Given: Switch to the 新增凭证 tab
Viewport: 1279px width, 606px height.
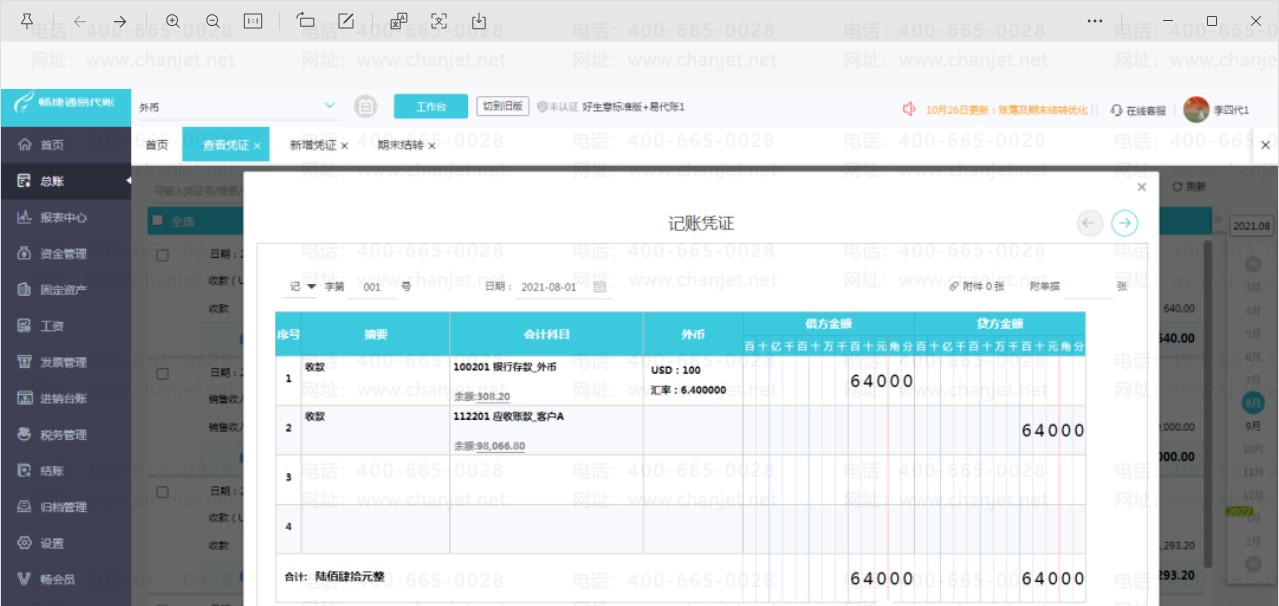Looking at the screenshot, I should [313, 145].
